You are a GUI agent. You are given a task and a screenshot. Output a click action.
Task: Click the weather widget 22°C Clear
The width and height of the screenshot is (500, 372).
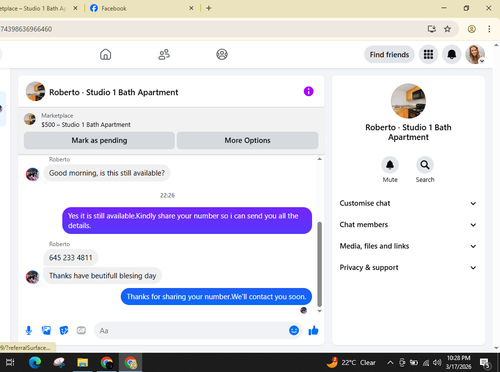351,362
